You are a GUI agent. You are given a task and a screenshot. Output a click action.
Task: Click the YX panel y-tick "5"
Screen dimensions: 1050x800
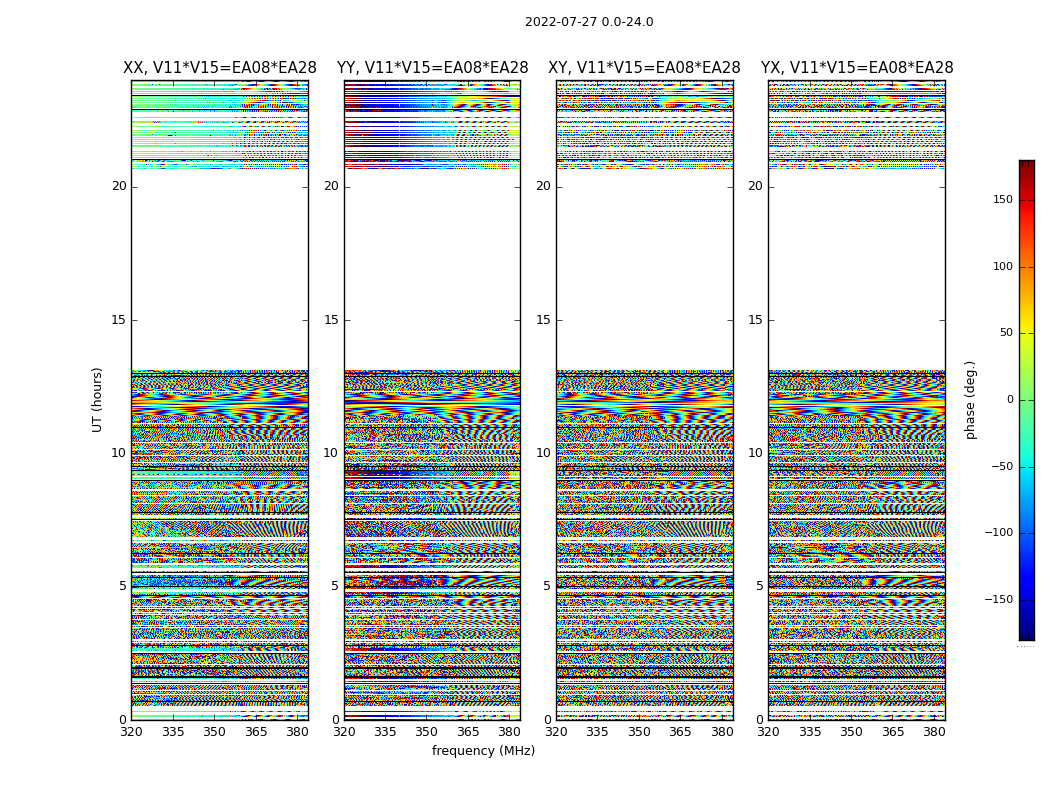759,586
